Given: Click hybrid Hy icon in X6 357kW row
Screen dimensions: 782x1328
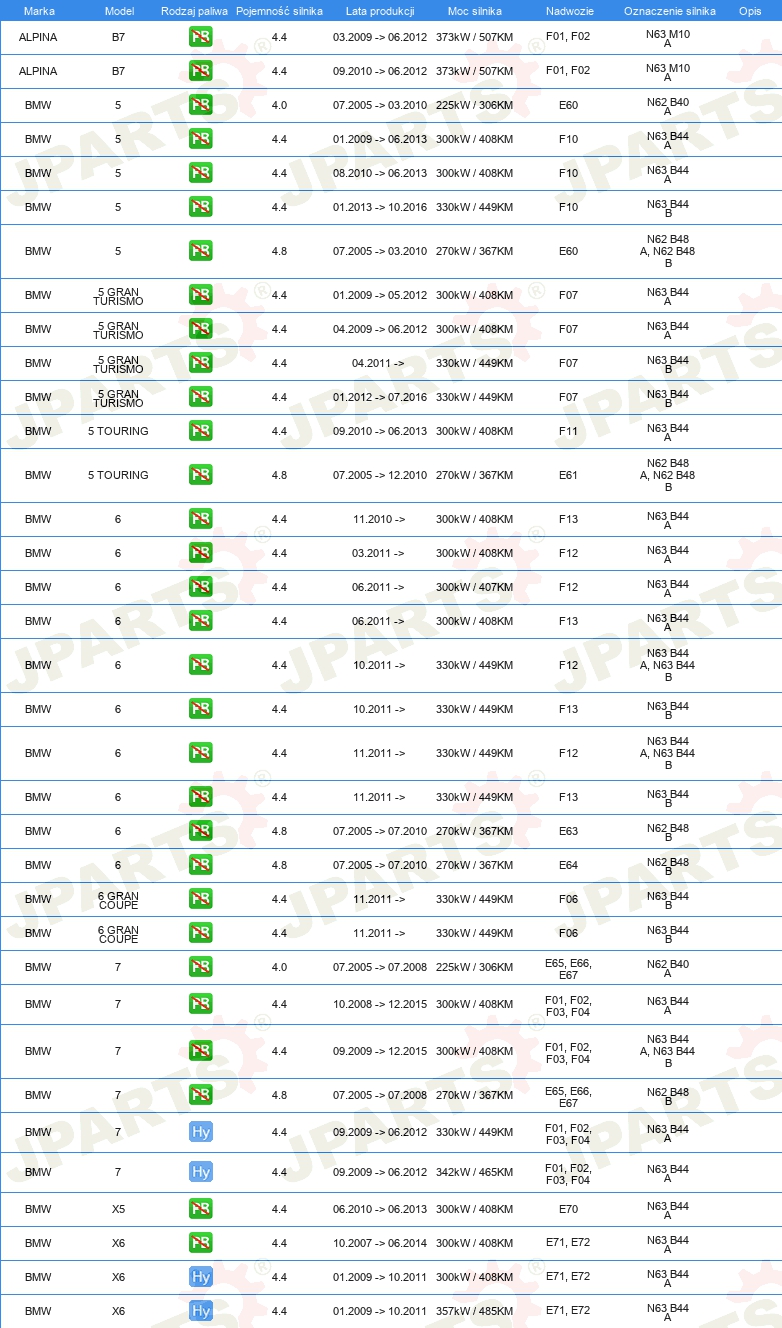Looking at the screenshot, I should (200, 1312).
